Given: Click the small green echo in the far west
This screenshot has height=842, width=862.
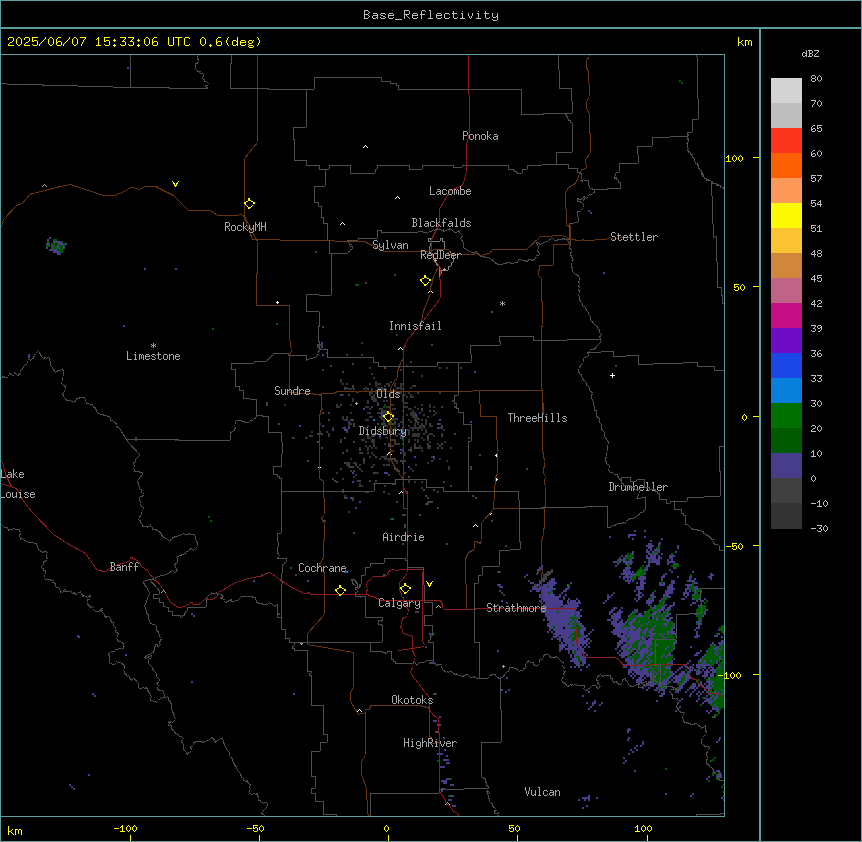Looking at the screenshot, I should click(56, 245).
